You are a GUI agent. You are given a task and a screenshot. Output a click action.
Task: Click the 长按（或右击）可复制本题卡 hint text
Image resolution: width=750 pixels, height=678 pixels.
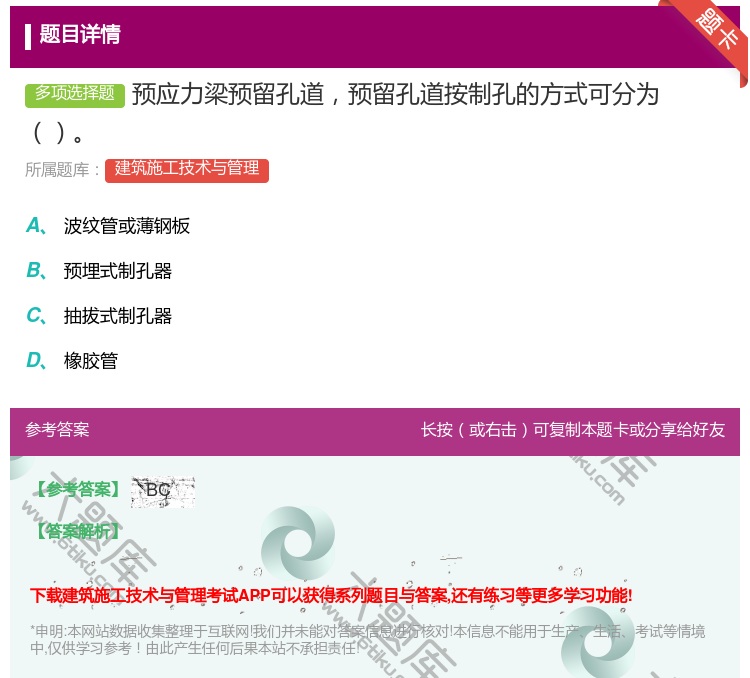[x=573, y=429]
